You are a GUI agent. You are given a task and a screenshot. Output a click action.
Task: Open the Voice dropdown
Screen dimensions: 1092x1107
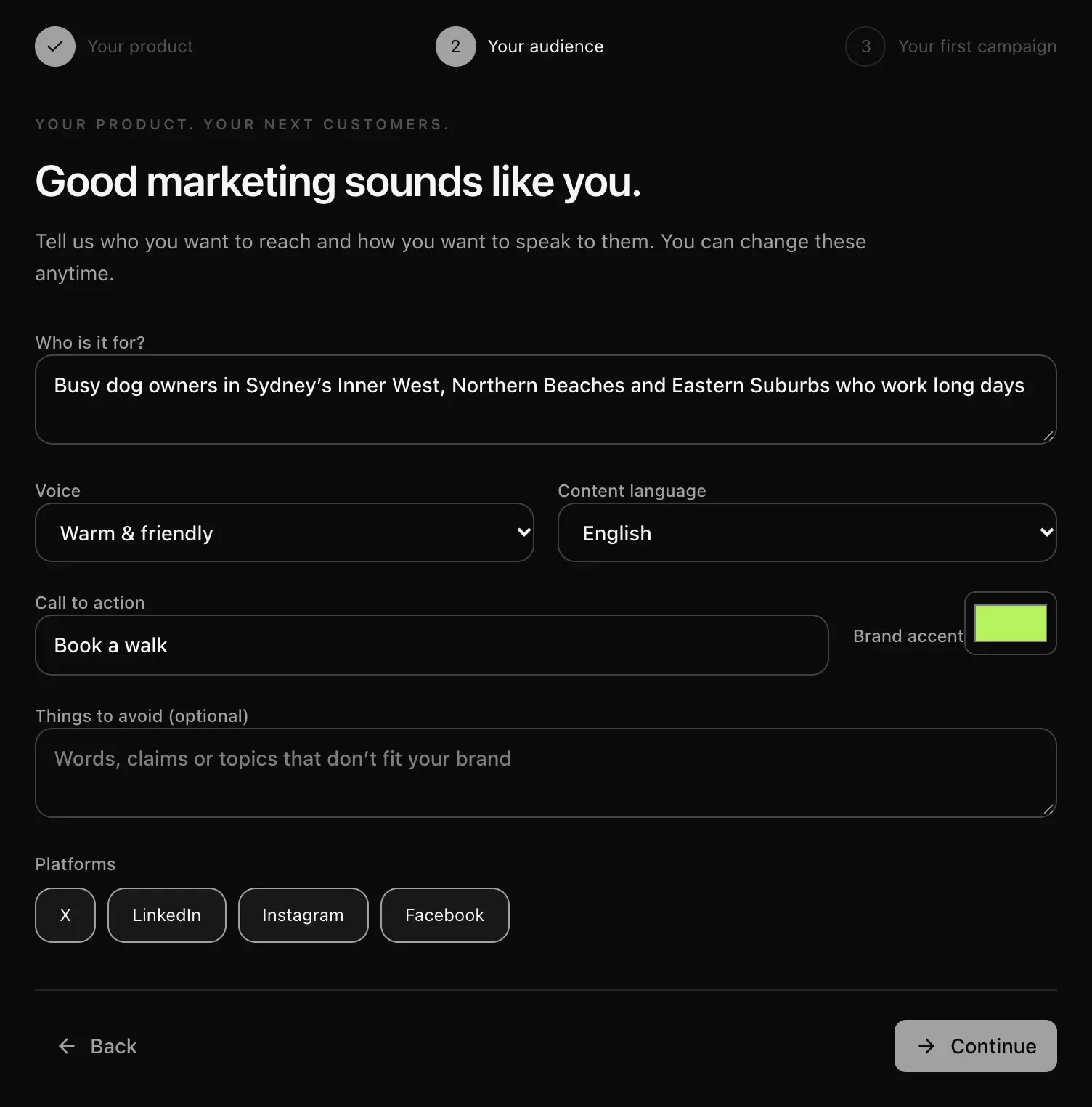285,532
